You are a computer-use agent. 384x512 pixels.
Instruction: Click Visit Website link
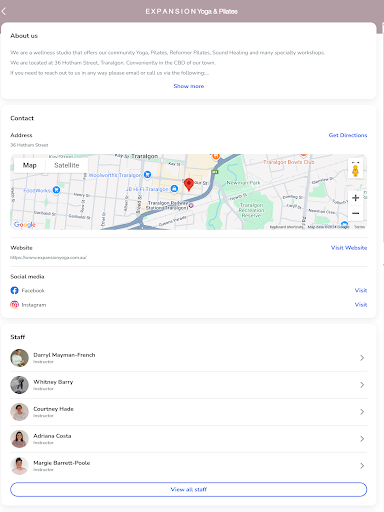349,248
